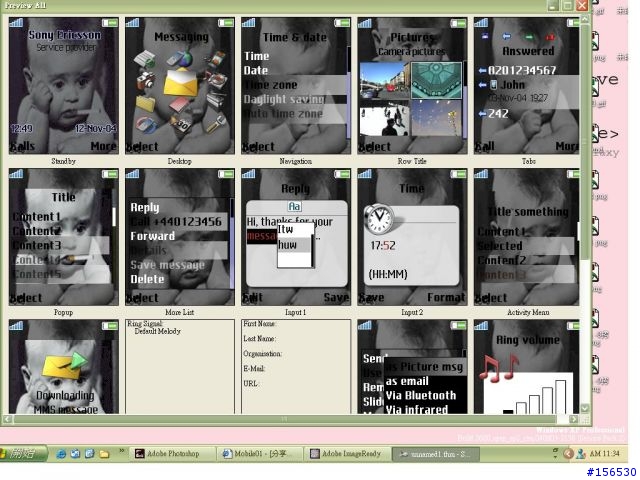The height and width of the screenshot is (480, 640).
Task: Click the 17:52 time value
Action: click(x=383, y=245)
